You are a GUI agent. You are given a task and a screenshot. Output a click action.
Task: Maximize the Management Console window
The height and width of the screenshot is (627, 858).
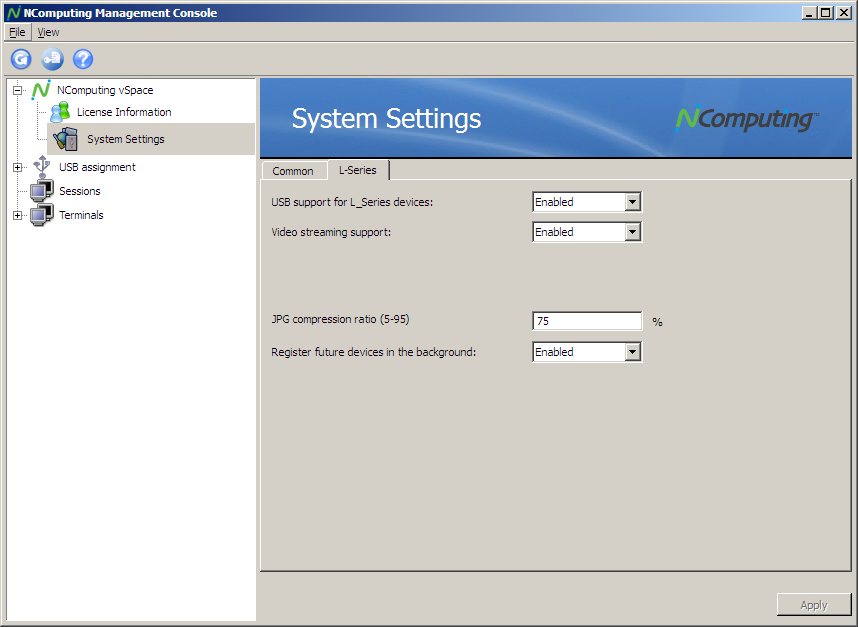[826, 13]
